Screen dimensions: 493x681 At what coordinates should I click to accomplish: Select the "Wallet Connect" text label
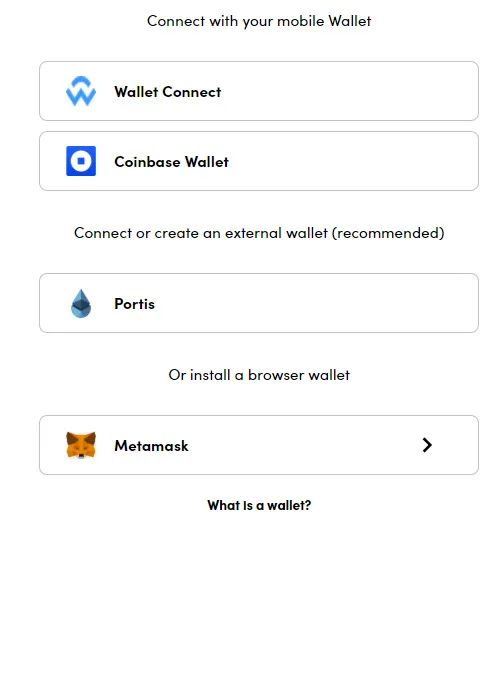(x=168, y=92)
